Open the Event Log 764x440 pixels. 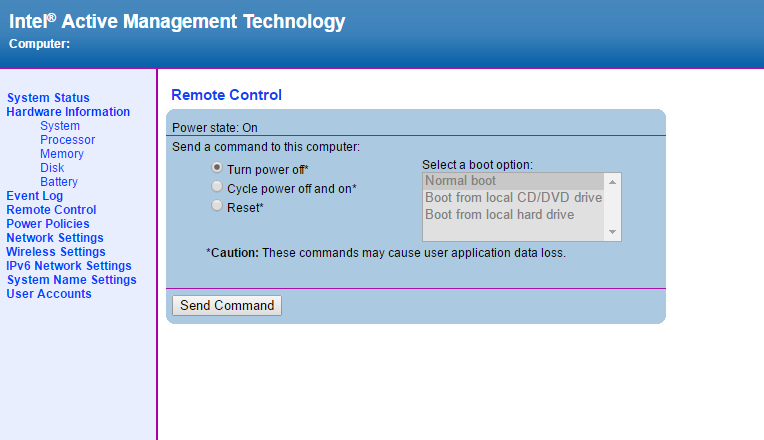(35, 196)
